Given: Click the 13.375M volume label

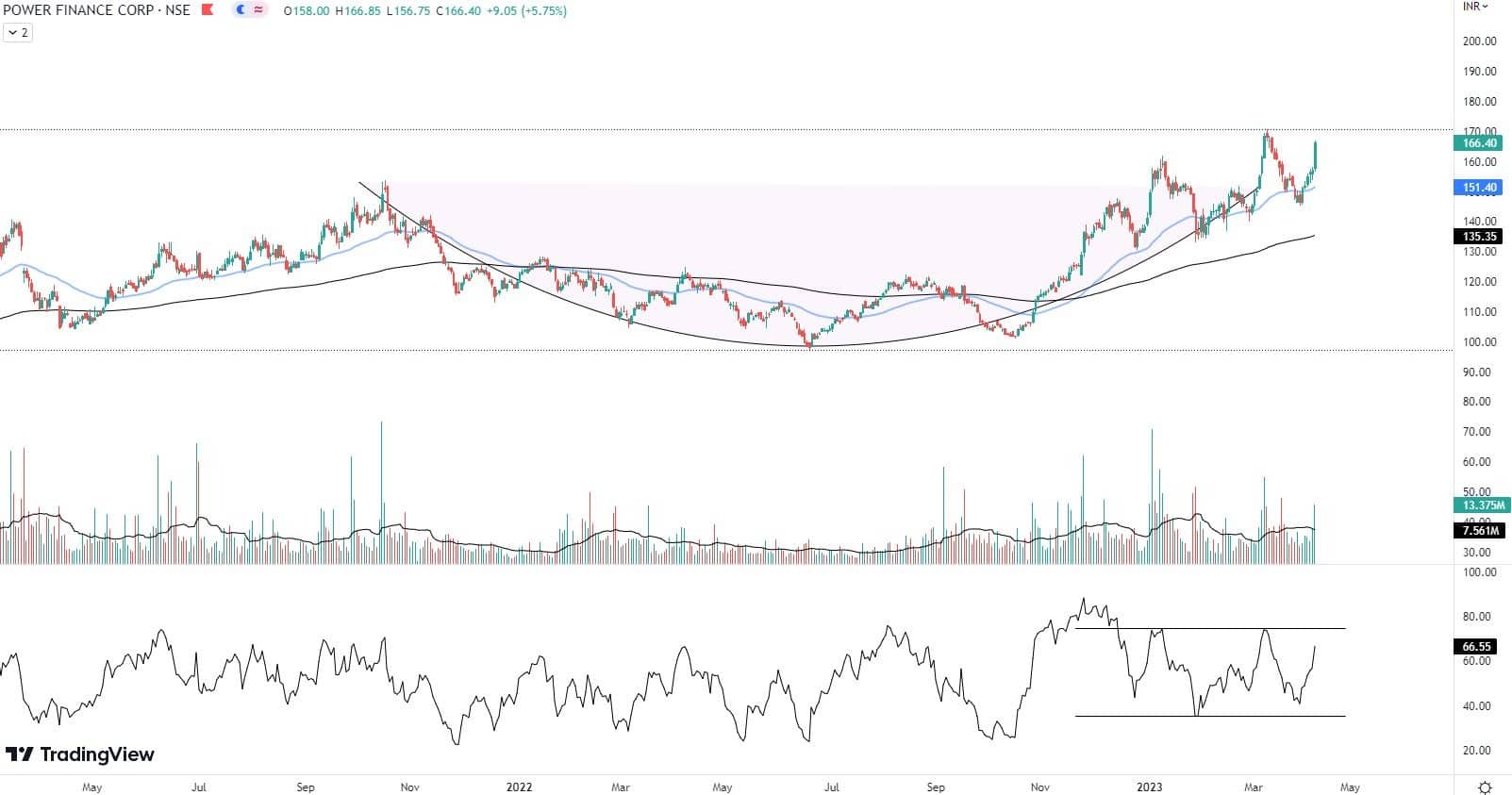Looking at the screenshot, I should (x=1481, y=505).
